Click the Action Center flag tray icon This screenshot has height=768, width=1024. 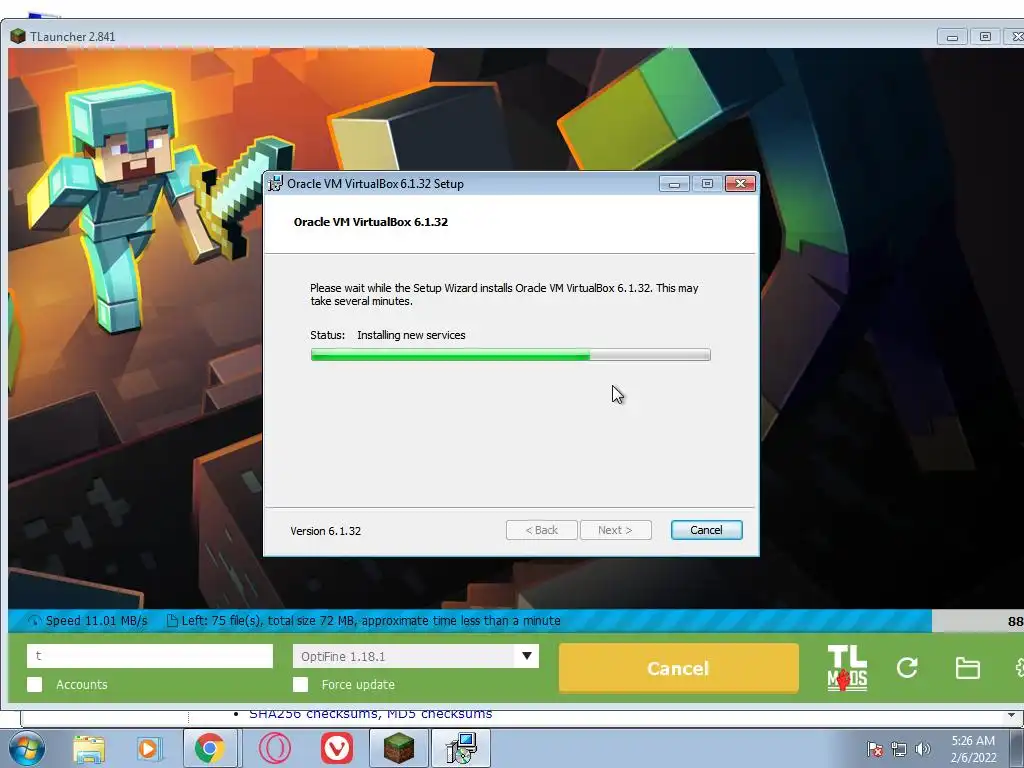[x=875, y=749]
